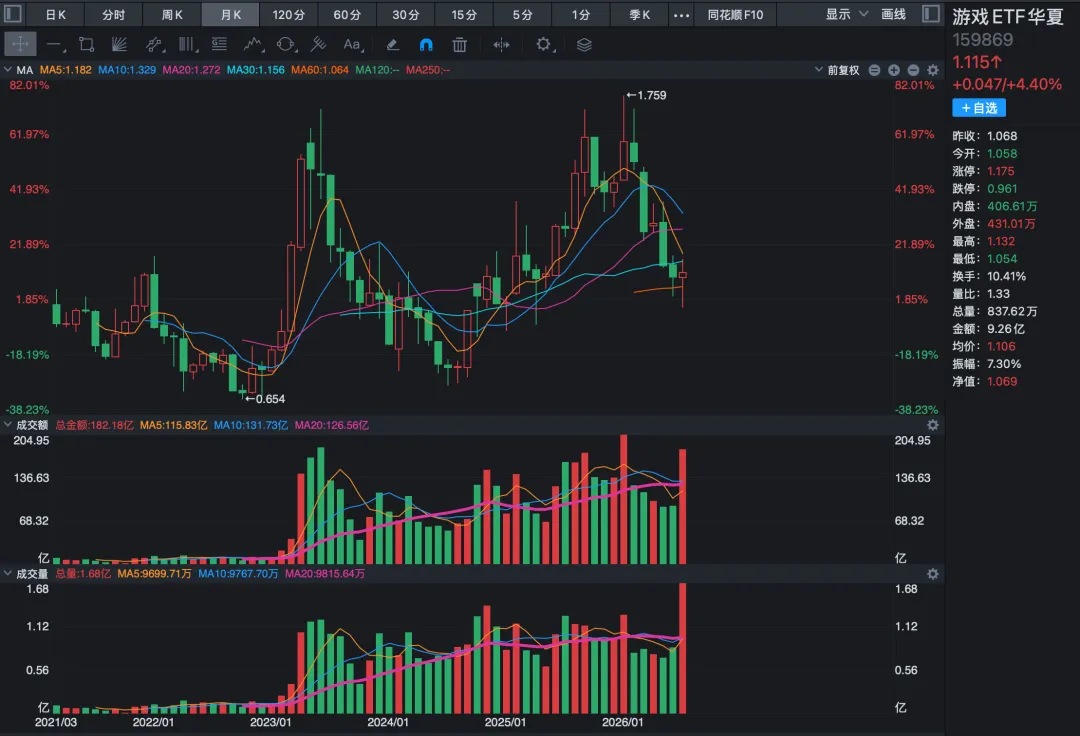Click the MA10:1.329 indicator label
Viewport: 1080px width, 736px height.
coord(127,70)
